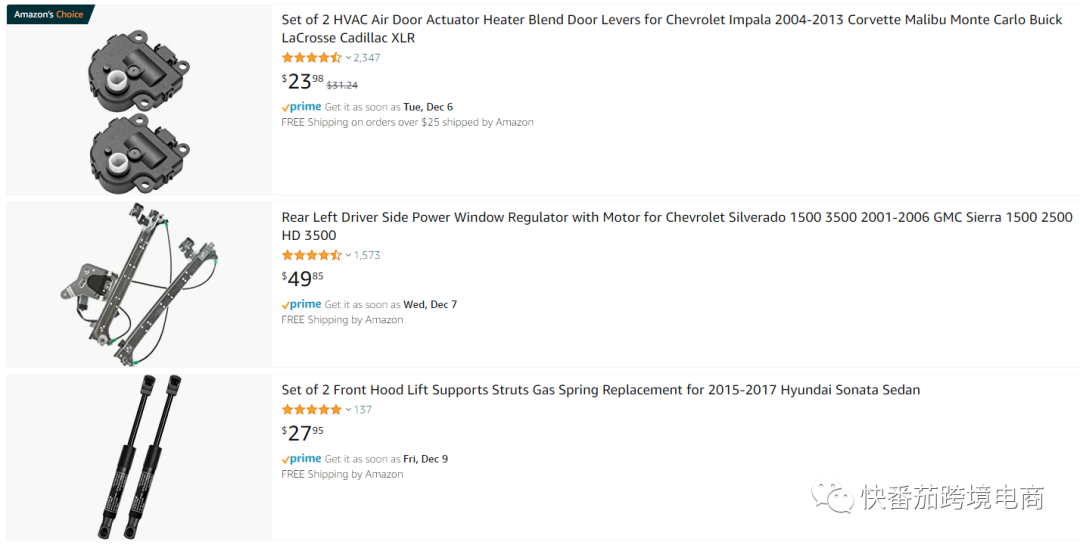Open the 137 reviews link
The height and width of the screenshot is (545, 1080).
(362, 409)
